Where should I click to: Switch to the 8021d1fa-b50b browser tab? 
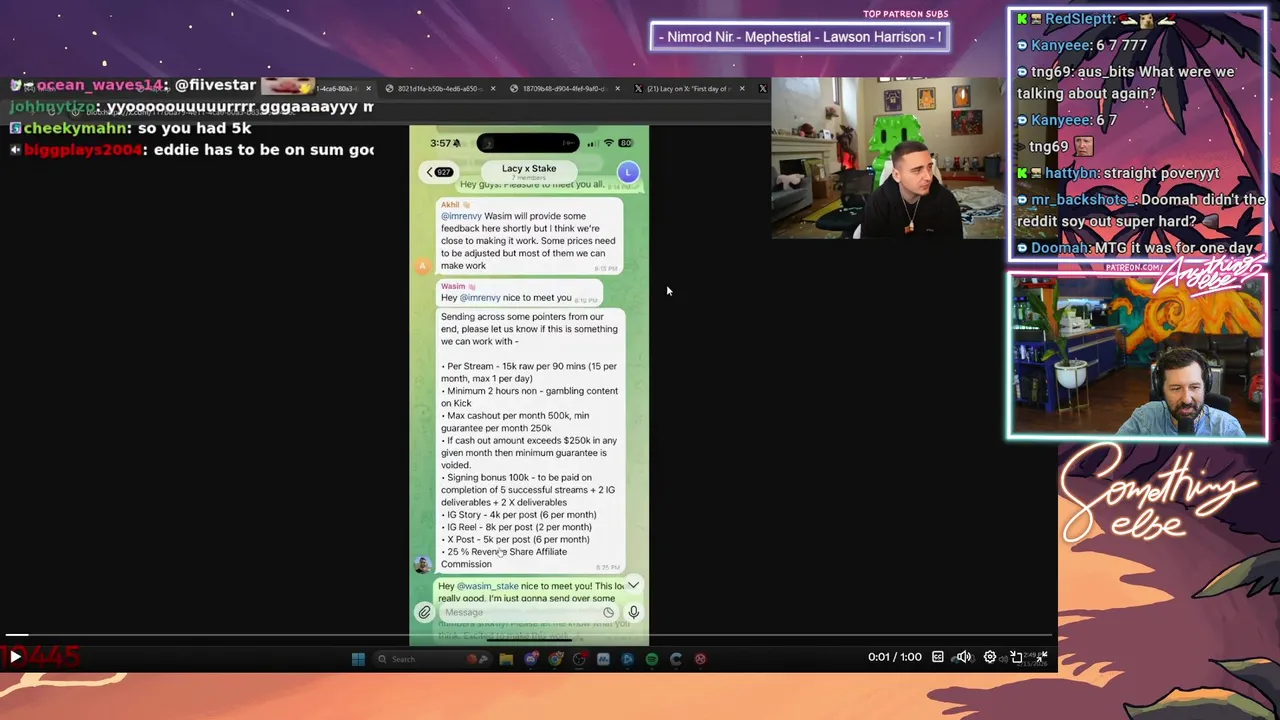point(440,88)
